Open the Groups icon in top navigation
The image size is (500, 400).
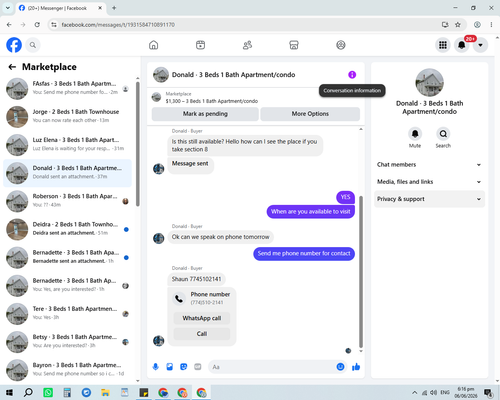341,45
